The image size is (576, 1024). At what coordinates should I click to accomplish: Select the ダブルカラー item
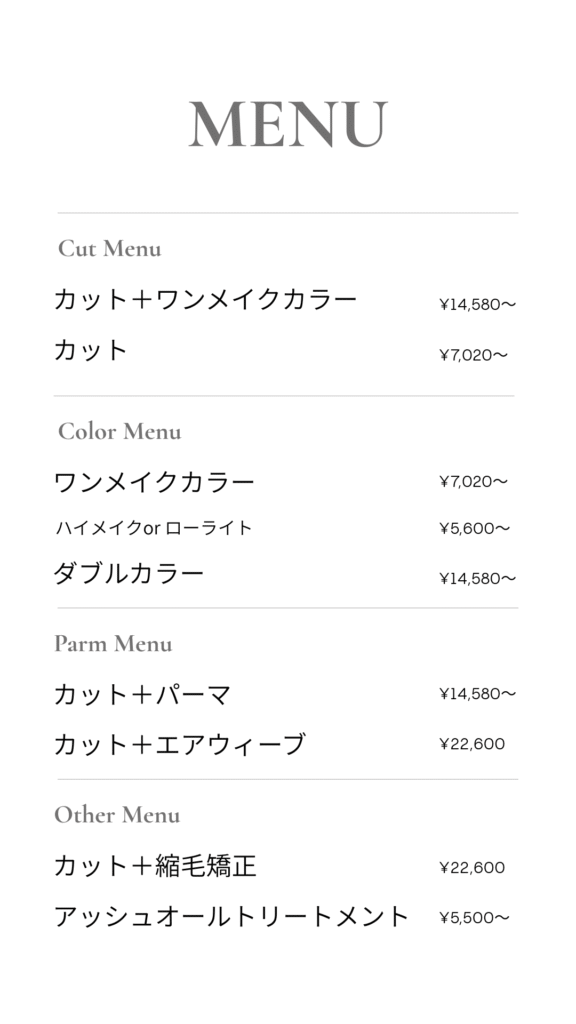[x=129, y=573]
